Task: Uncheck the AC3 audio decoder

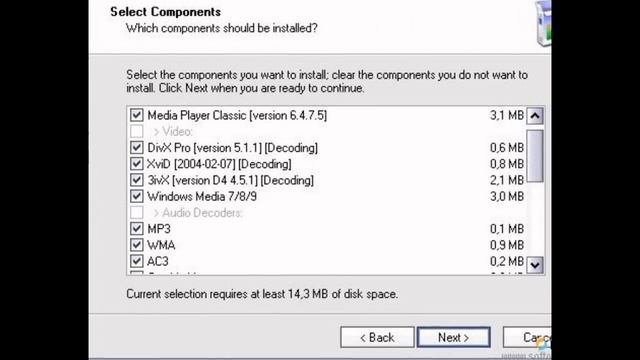Action: [x=137, y=261]
